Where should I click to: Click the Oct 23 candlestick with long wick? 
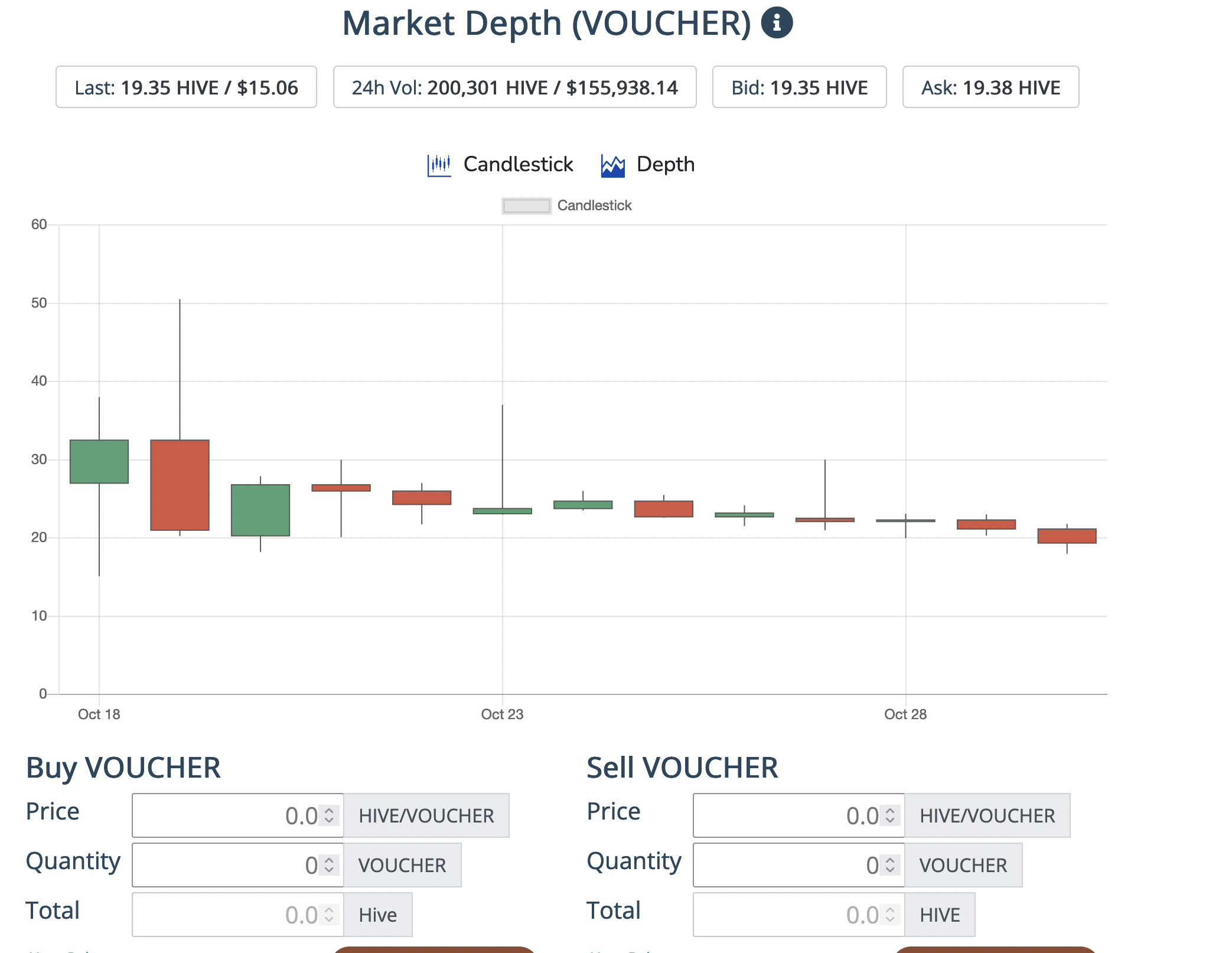[503, 511]
